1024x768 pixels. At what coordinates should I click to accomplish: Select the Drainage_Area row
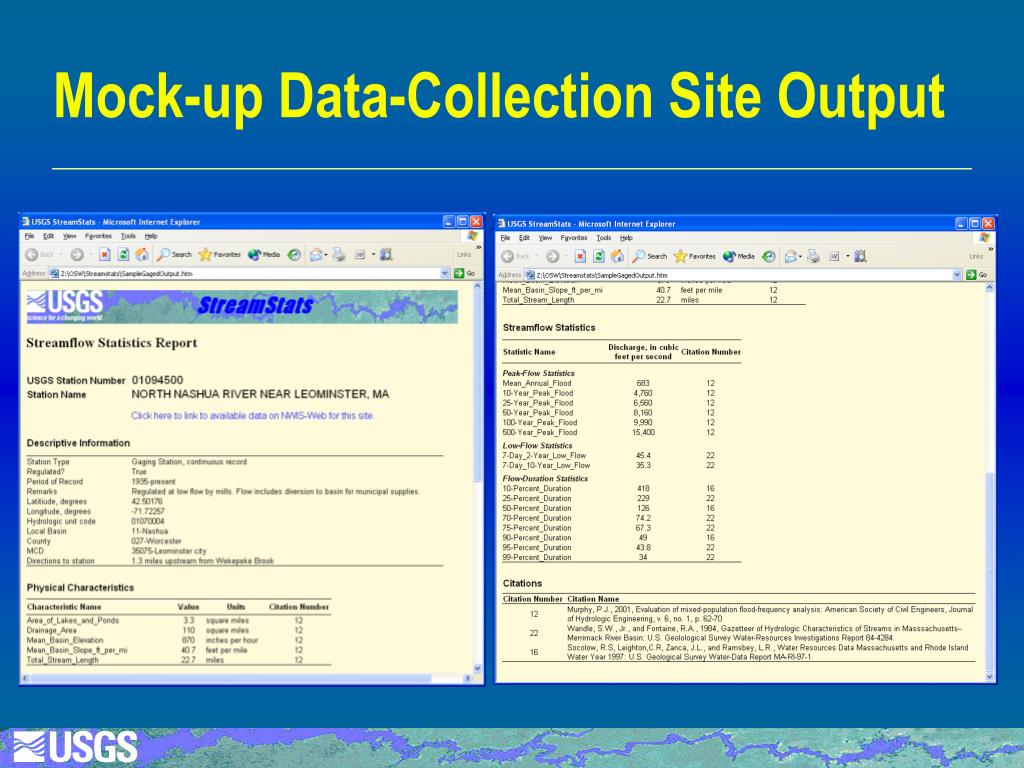[x=178, y=630]
